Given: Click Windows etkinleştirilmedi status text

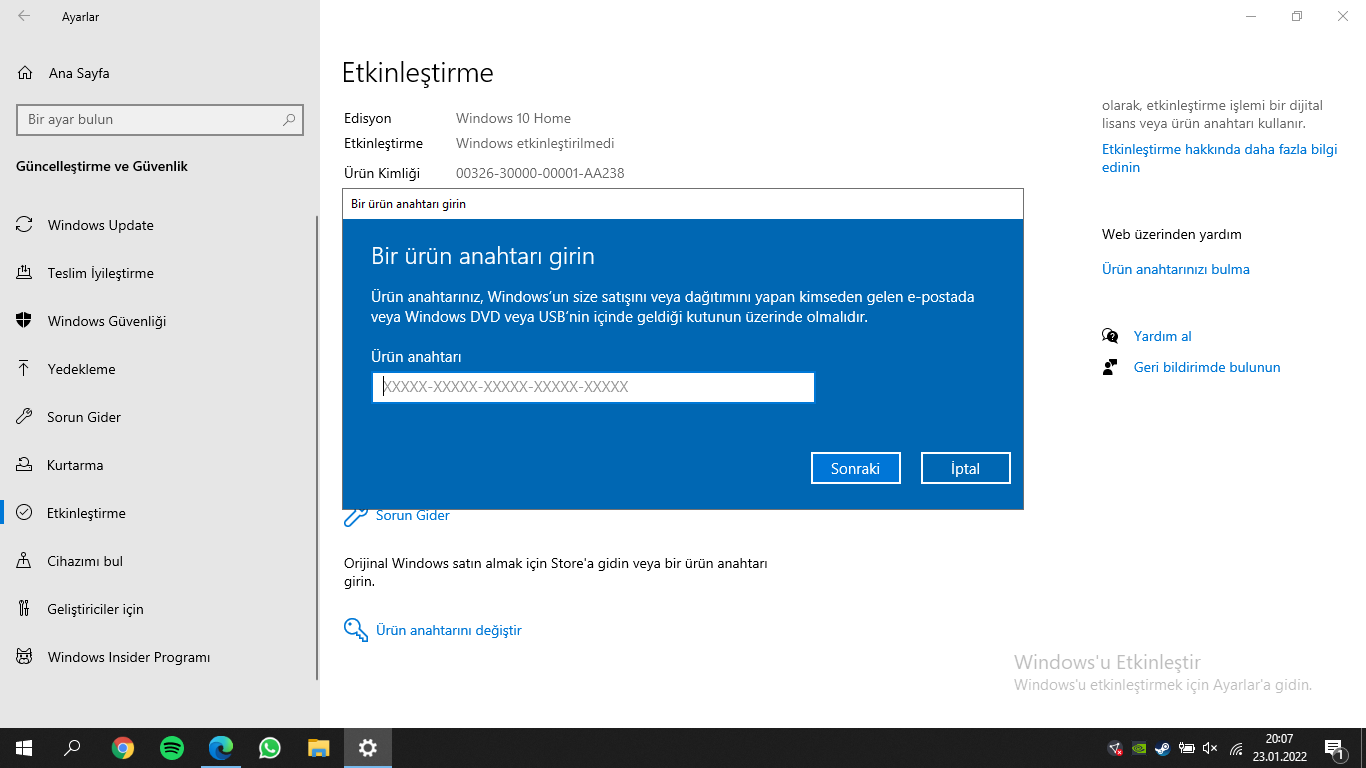Looking at the screenshot, I should coord(535,143).
